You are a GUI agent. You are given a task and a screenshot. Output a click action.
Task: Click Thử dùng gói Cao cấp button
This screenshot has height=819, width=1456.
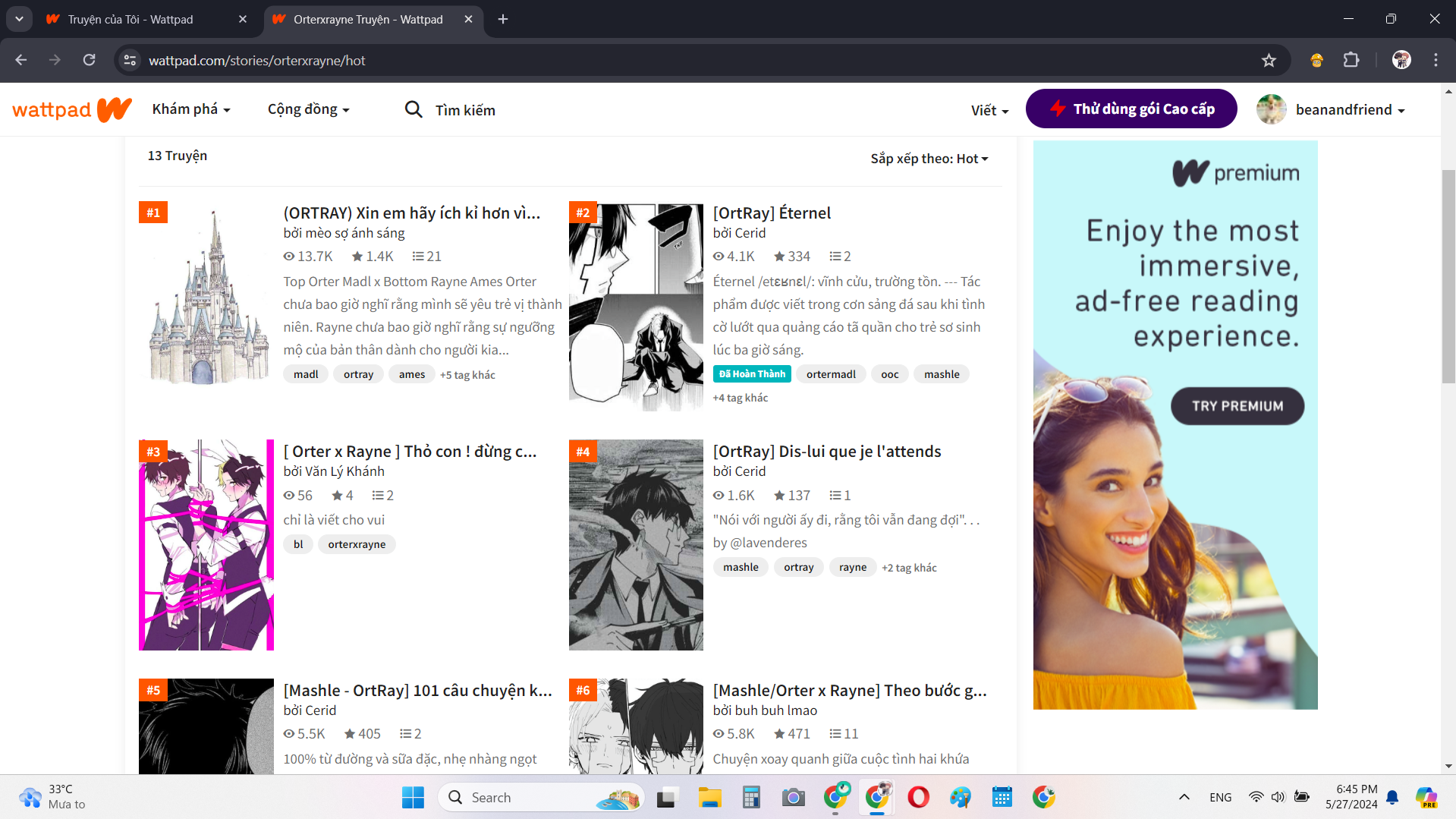(x=1131, y=109)
